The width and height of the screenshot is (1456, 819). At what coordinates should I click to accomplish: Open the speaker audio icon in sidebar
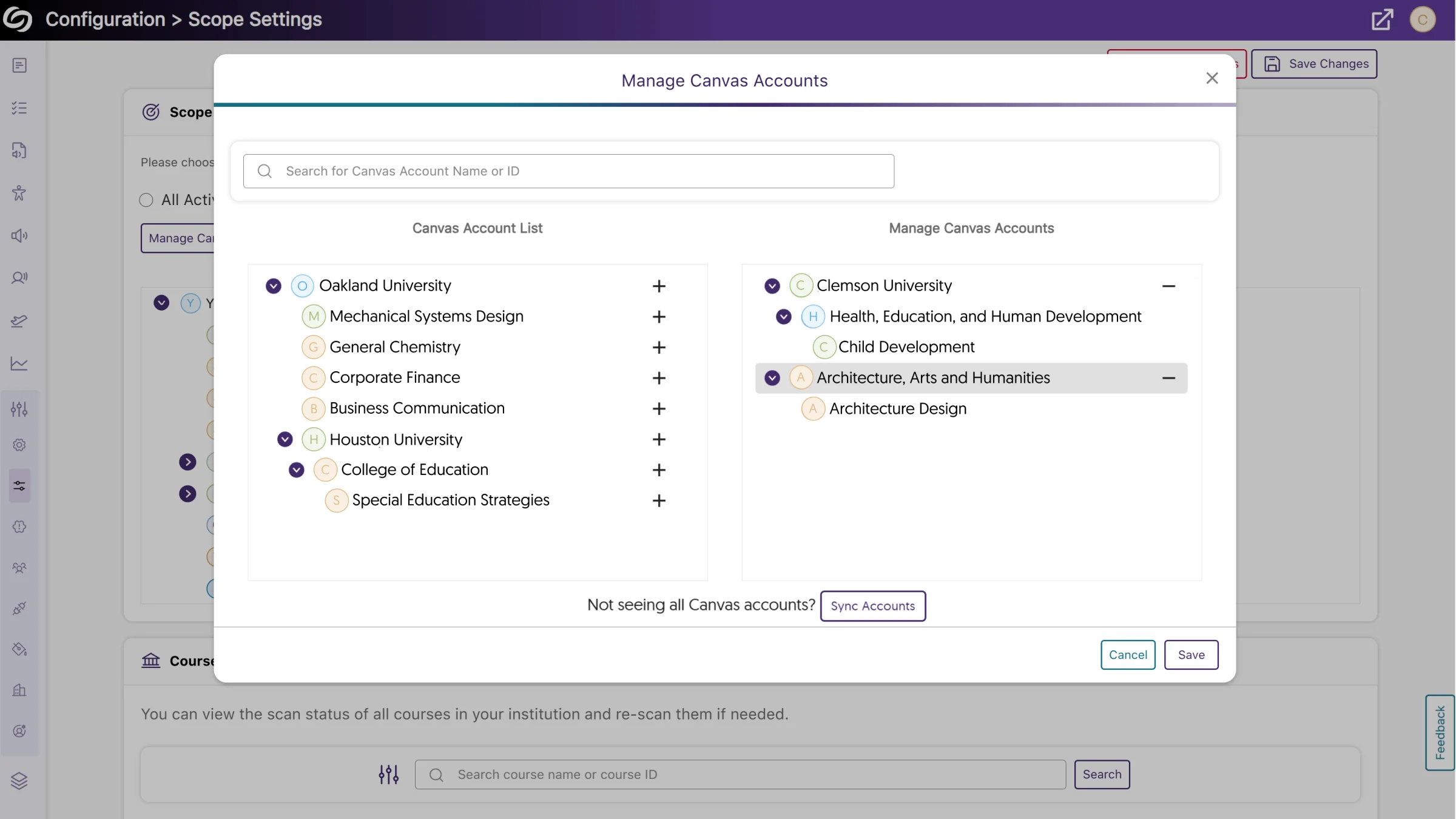pos(19,235)
